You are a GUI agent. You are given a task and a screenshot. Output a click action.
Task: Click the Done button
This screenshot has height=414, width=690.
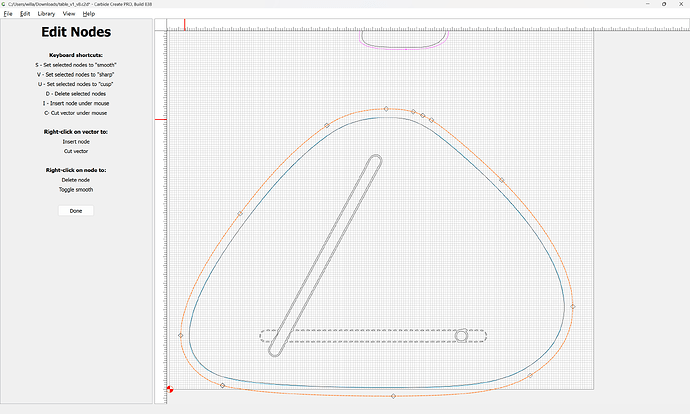click(x=76, y=211)
